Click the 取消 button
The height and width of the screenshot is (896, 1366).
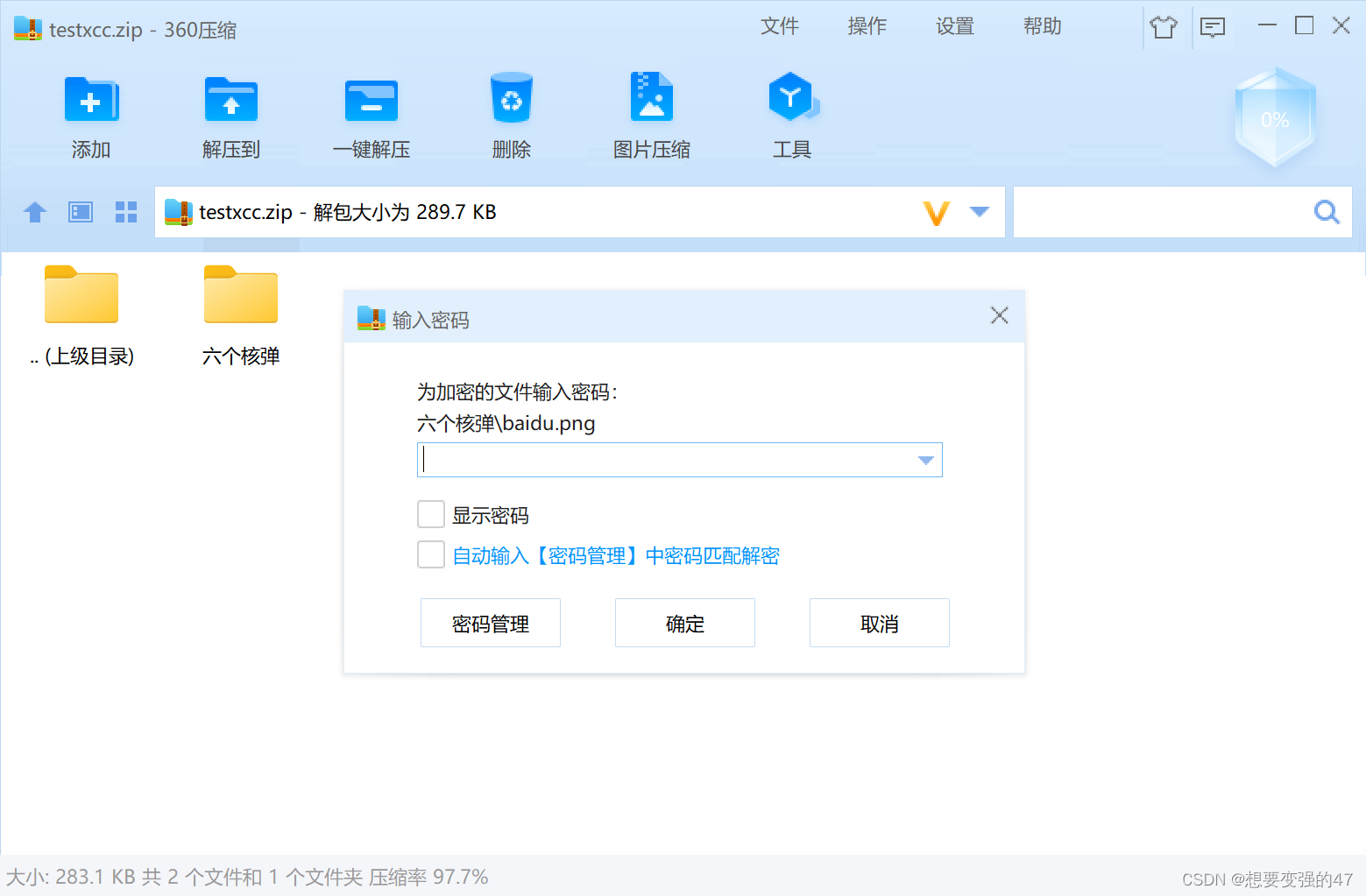point(880,623)
